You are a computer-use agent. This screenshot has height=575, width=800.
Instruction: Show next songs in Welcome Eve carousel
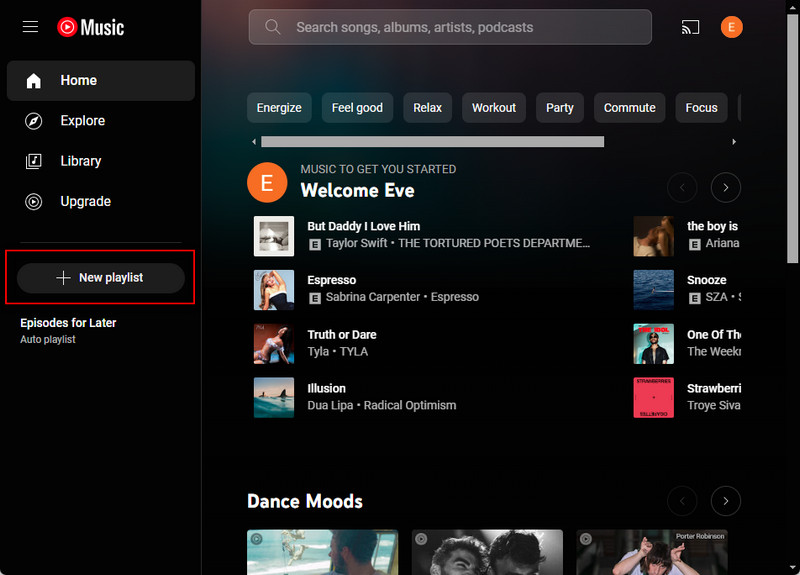[726, 188]
